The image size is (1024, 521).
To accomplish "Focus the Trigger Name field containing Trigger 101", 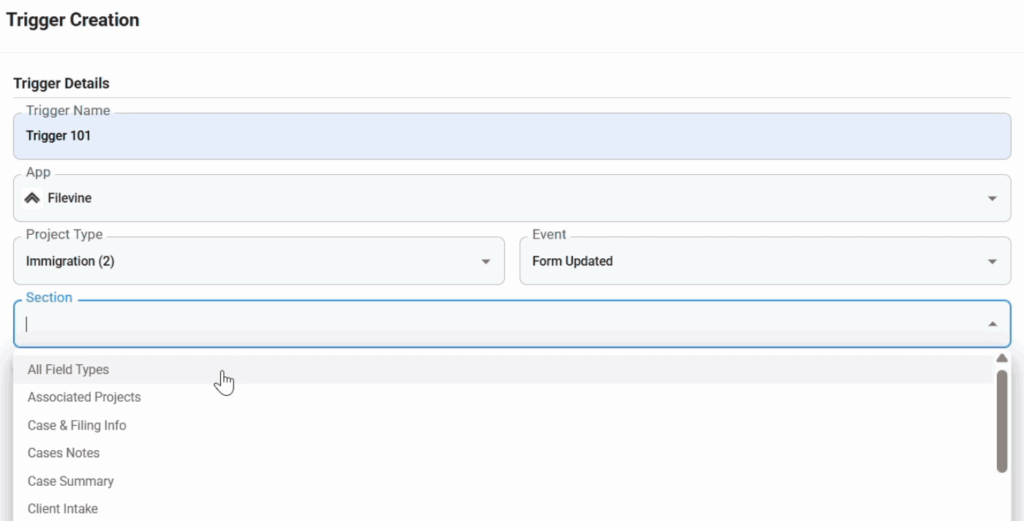I will tap(512, 136).
